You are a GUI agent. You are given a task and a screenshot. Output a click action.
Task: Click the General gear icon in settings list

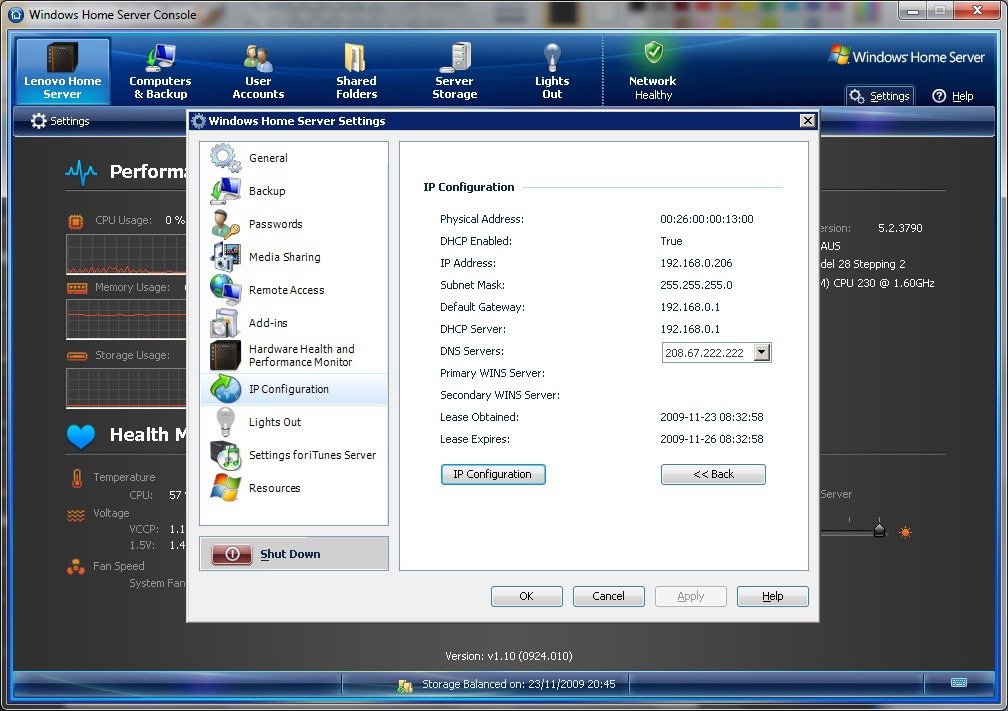coord(225,158)
